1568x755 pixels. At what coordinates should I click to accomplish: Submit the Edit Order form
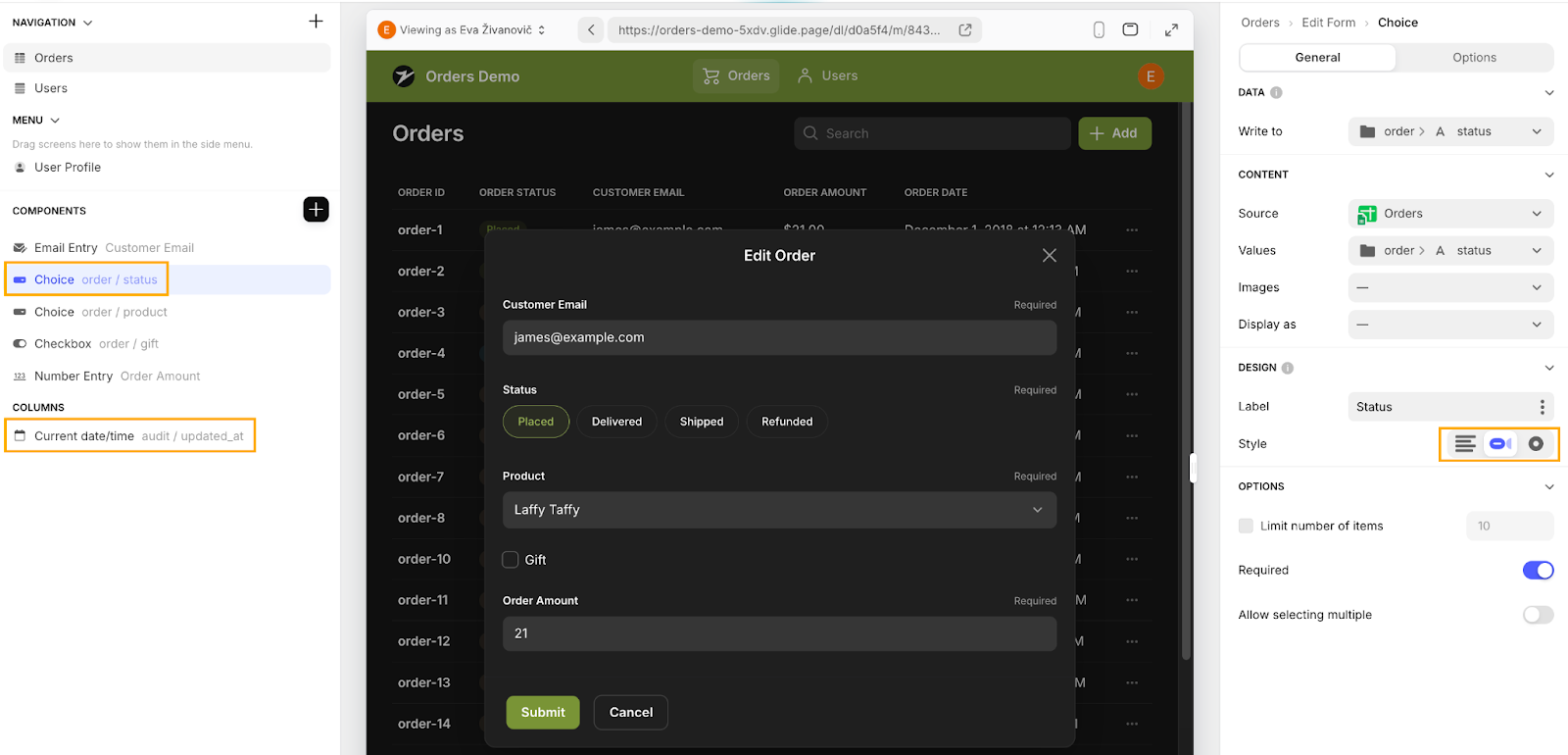click(543, 712)
